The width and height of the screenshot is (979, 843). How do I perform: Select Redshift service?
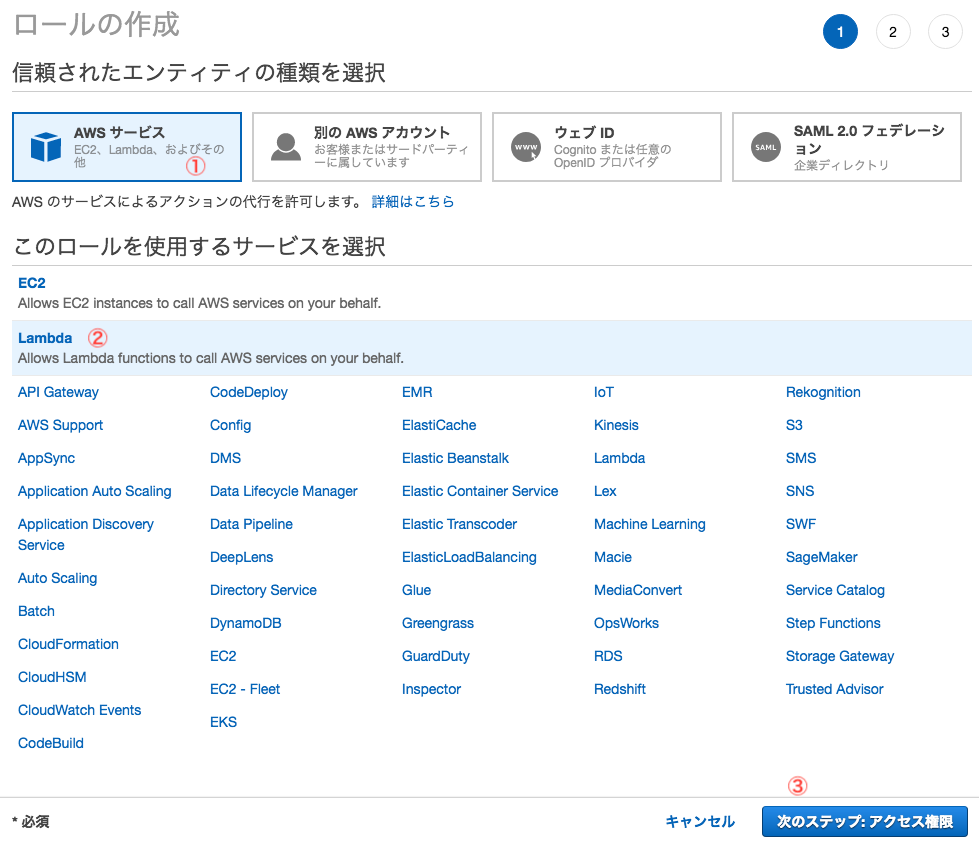(x=619, y=689)
